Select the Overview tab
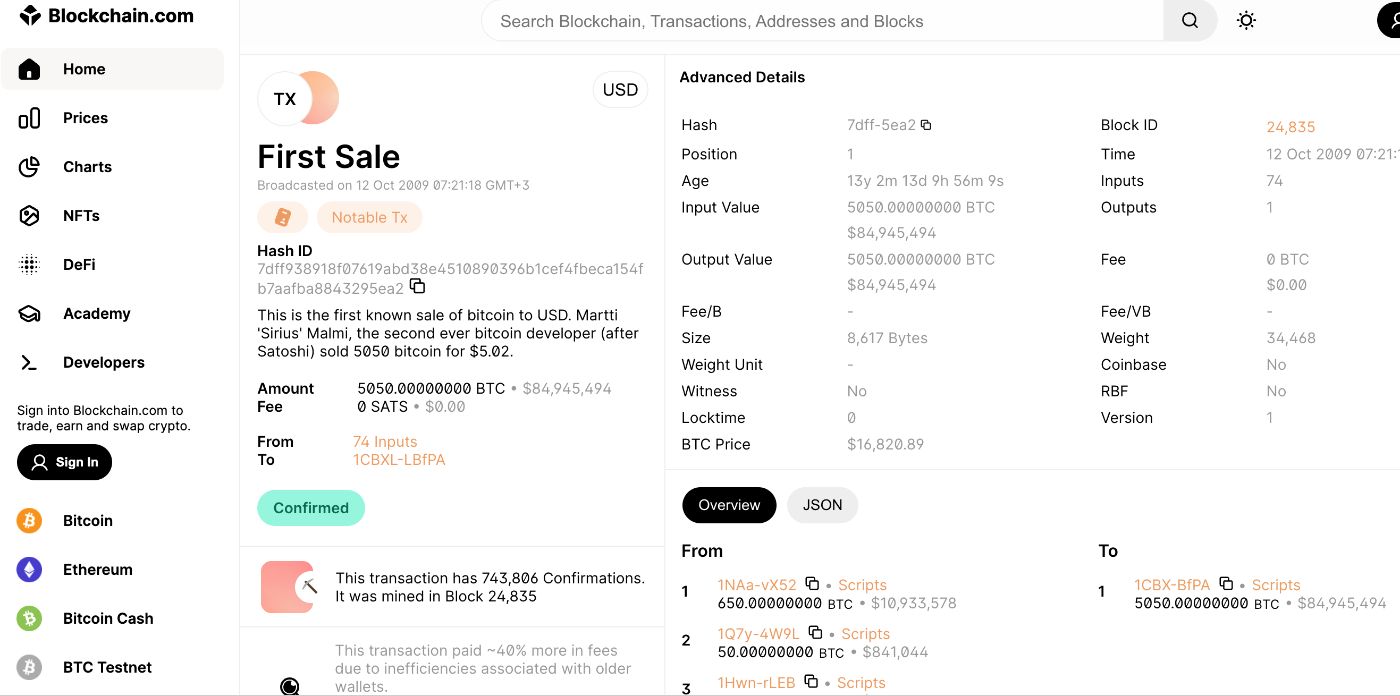1400x696 pixels. click(729, 505)
